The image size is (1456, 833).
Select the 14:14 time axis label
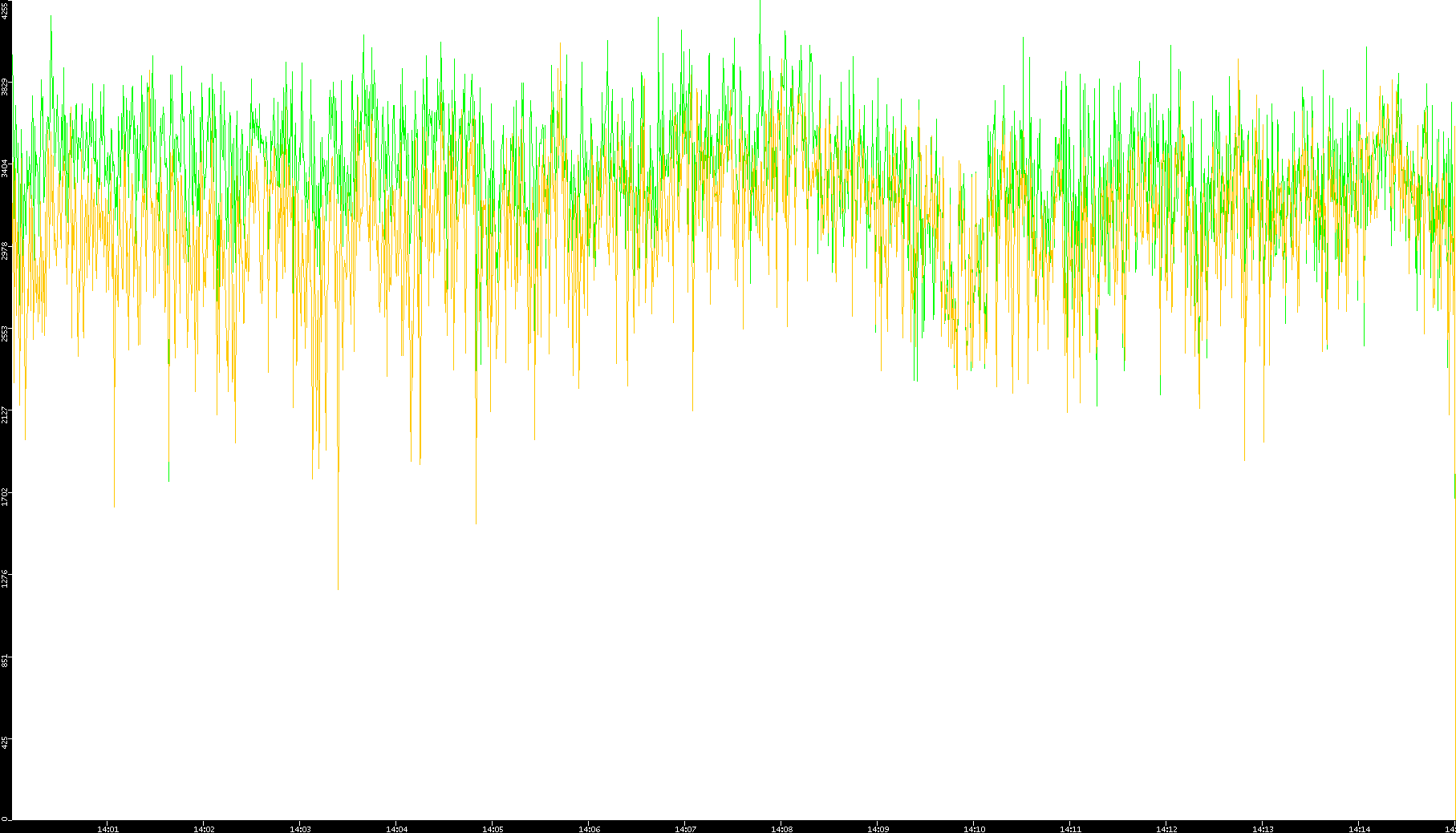(x=1360, y=829)
